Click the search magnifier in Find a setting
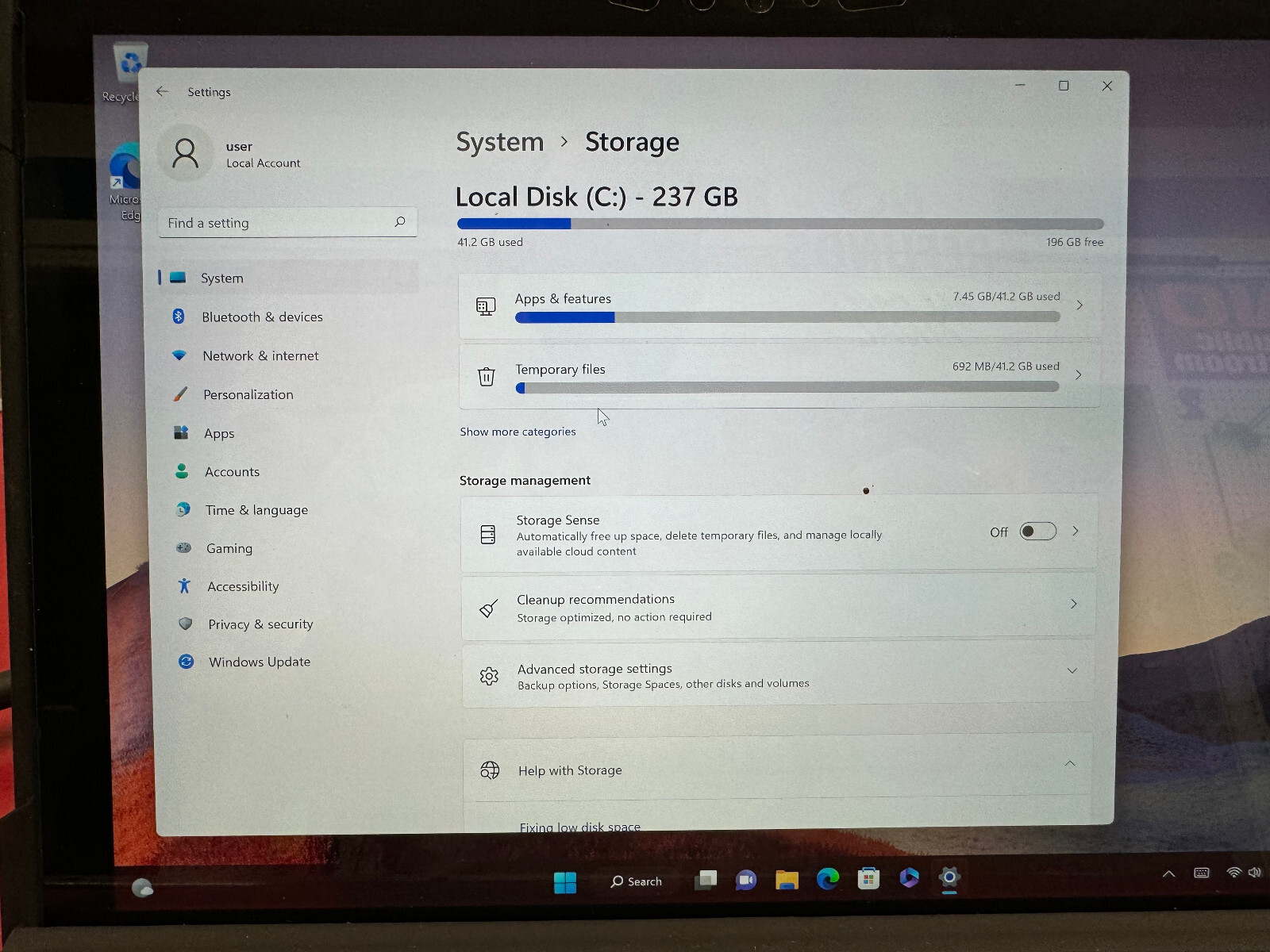 [400, 222]
